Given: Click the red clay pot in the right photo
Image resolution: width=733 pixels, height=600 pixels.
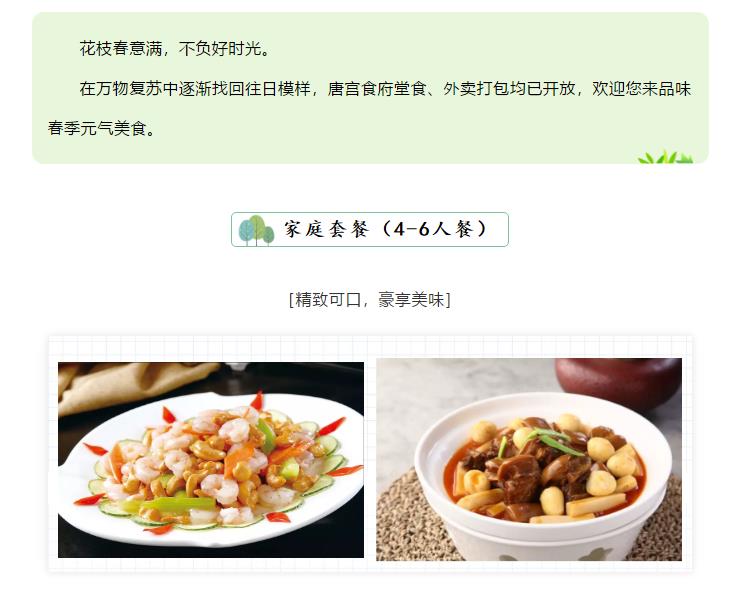Looking at the screenshot, I should 618,379.
